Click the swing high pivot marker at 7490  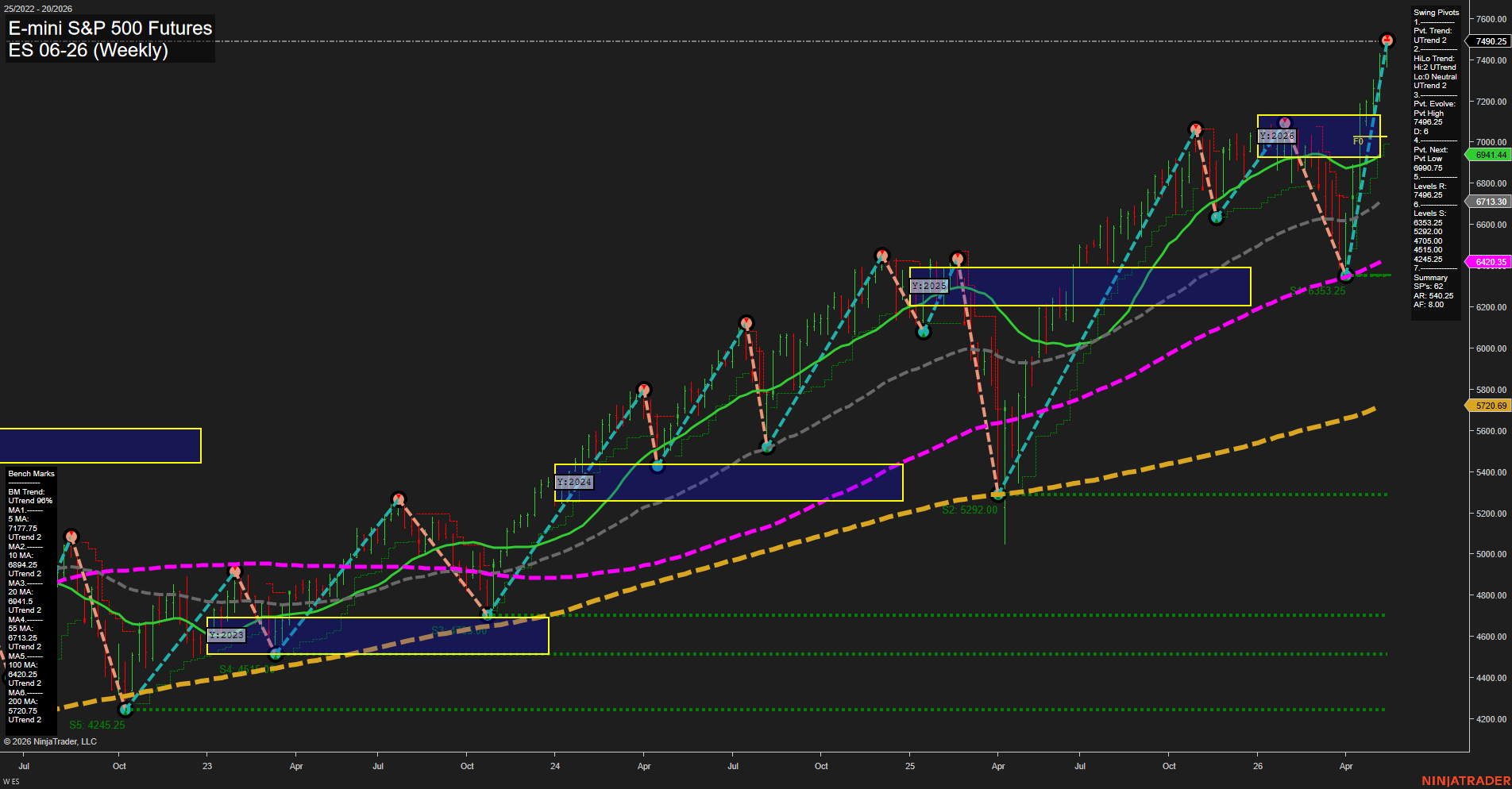tap(1387, 40)
